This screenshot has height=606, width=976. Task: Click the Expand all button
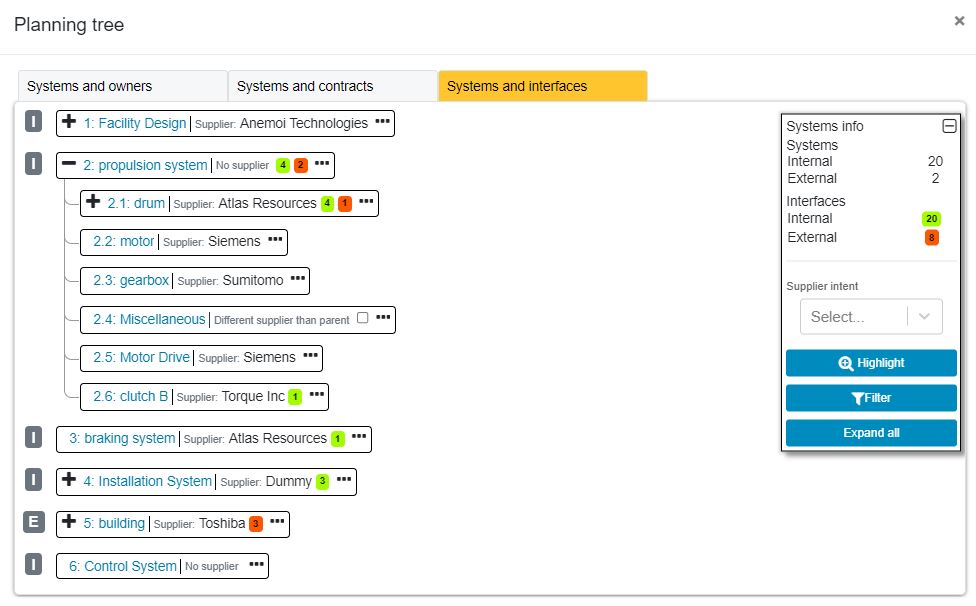pyautogui.click(x=871, y=432)
